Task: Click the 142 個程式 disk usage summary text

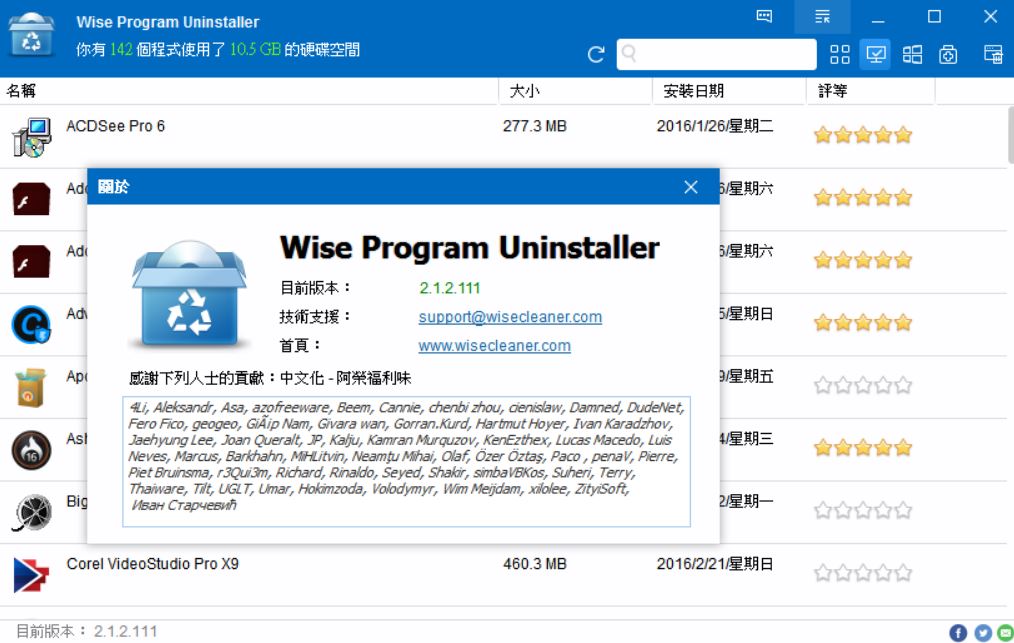Action: coord(218,50)
